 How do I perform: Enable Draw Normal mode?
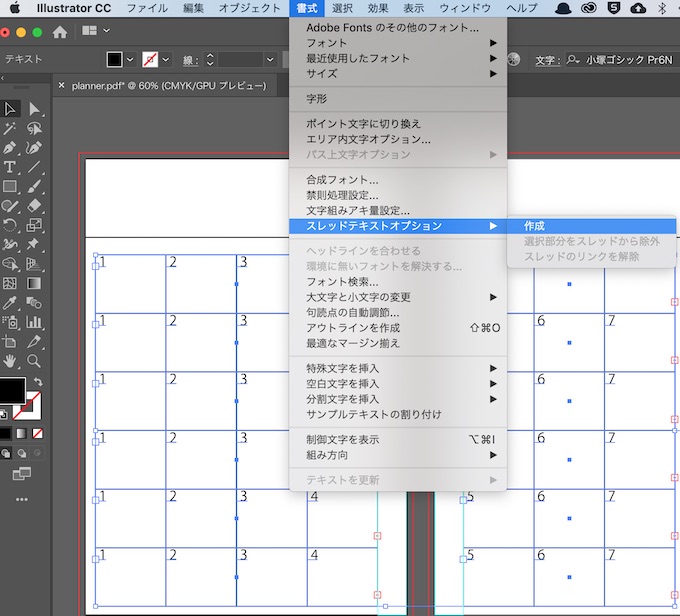tap(6, 453)
